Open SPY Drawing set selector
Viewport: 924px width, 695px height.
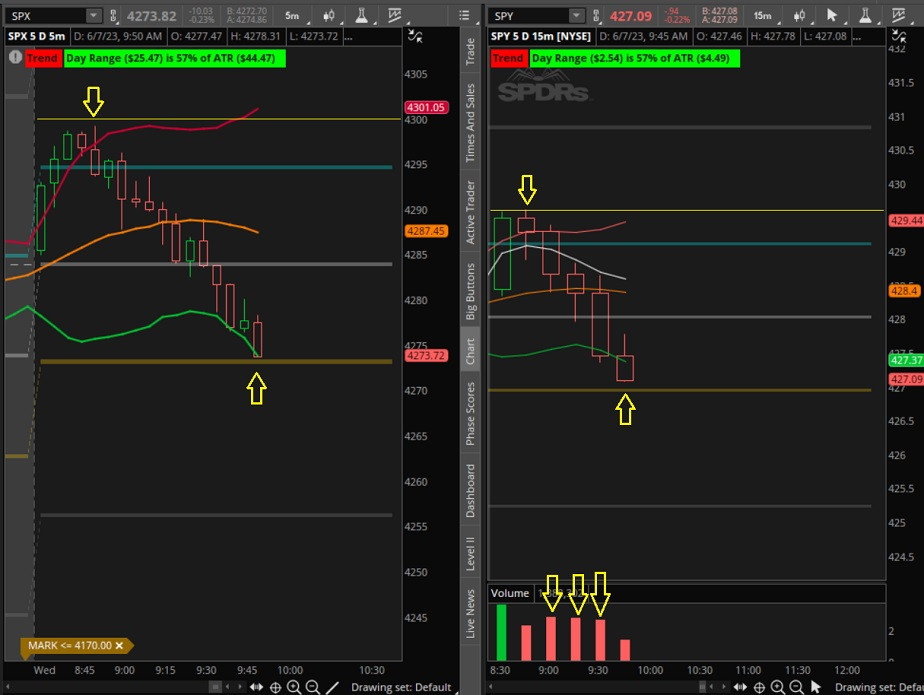(x=879, y=687)
